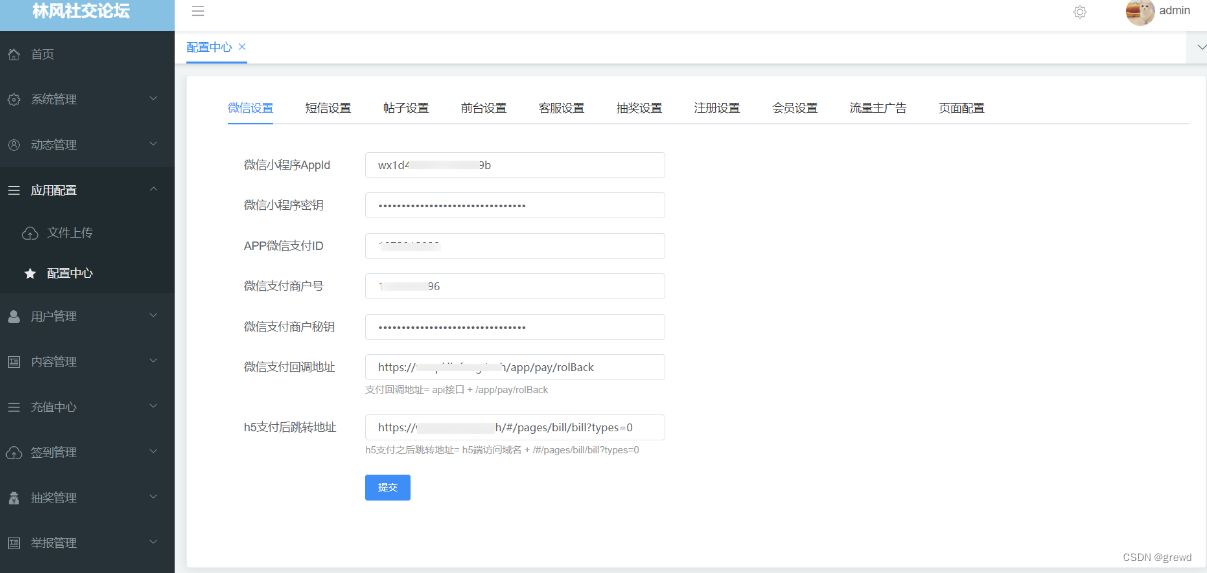Click the icon beside 抽奖管理
Screen dimensions: 1207x573
[14, 498]
